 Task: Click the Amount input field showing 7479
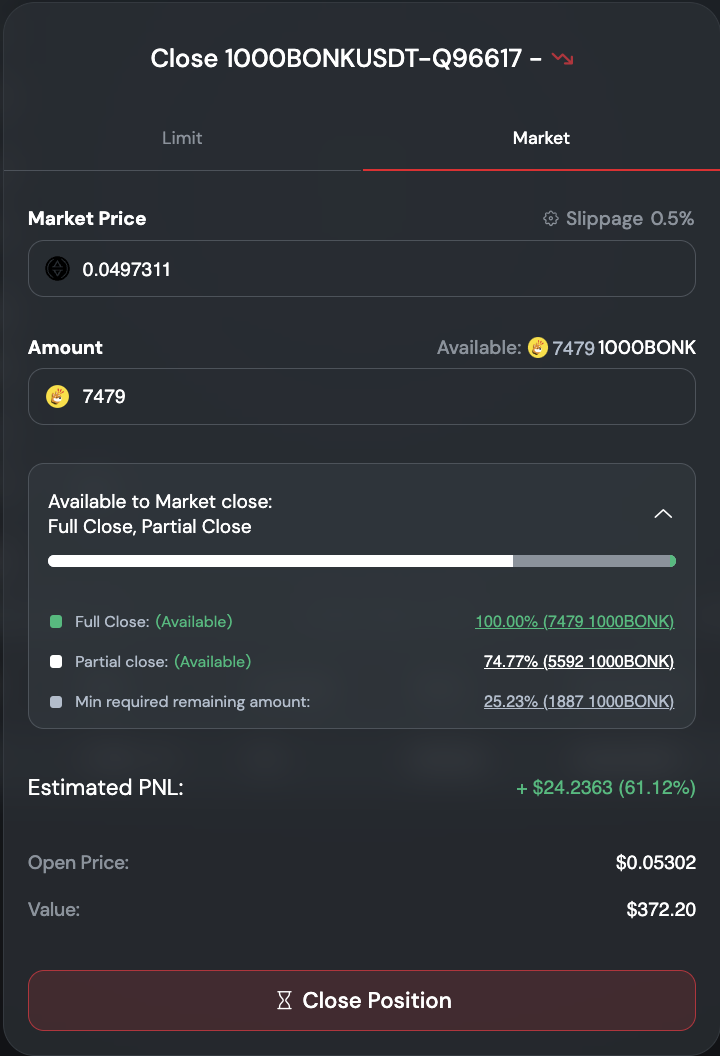pyautogui.click(x=380, y=397)
